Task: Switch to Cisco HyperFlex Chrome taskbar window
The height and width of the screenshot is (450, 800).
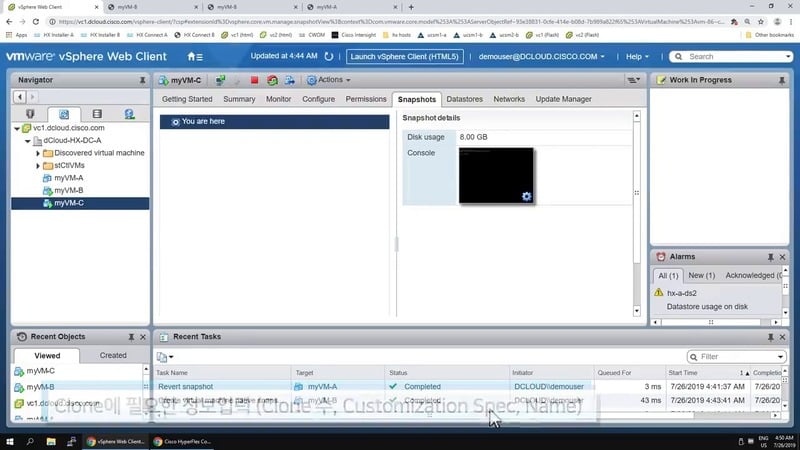Action: pos(182,441)
